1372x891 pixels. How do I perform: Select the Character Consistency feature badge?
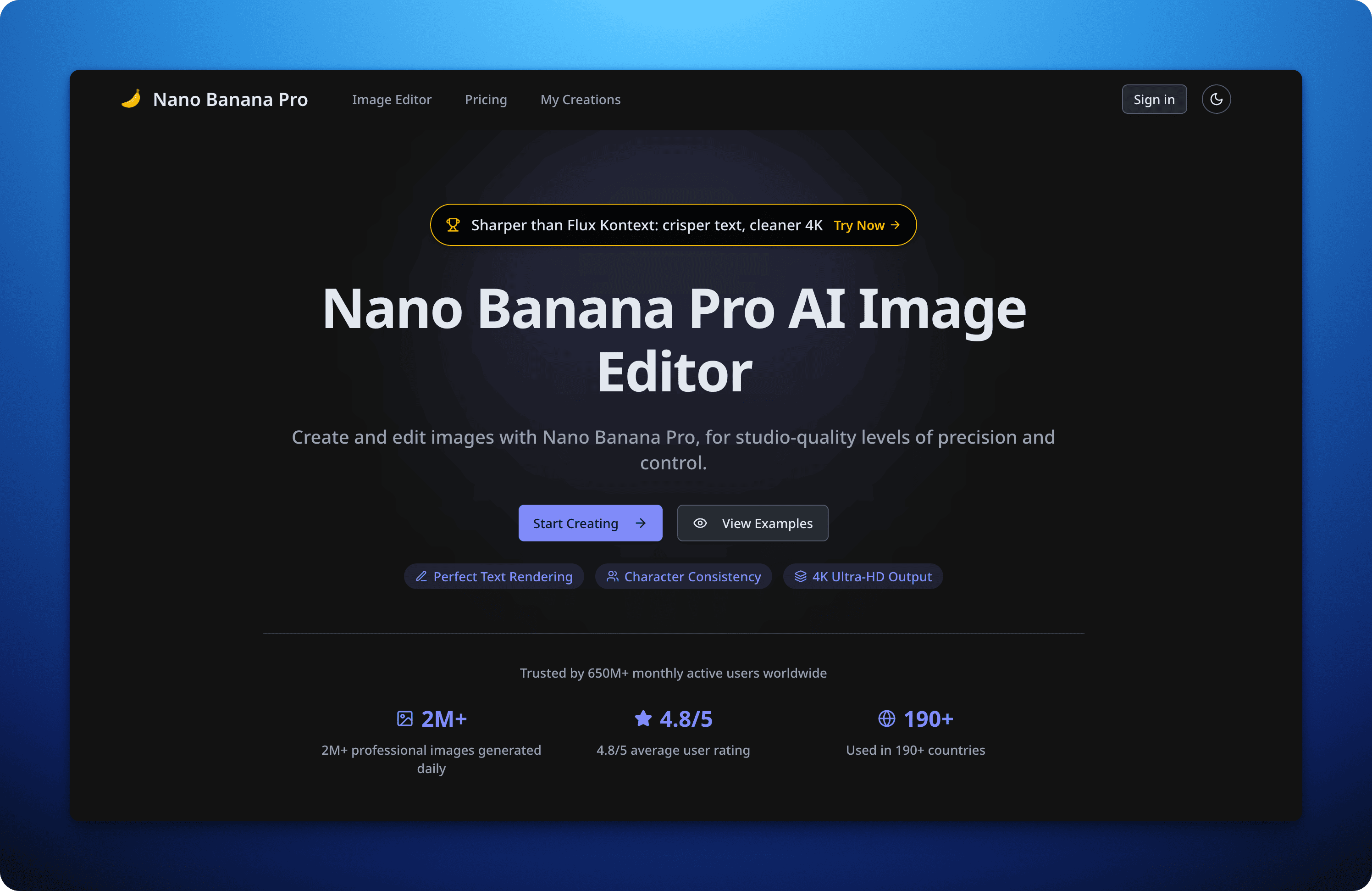coord(684,576)
